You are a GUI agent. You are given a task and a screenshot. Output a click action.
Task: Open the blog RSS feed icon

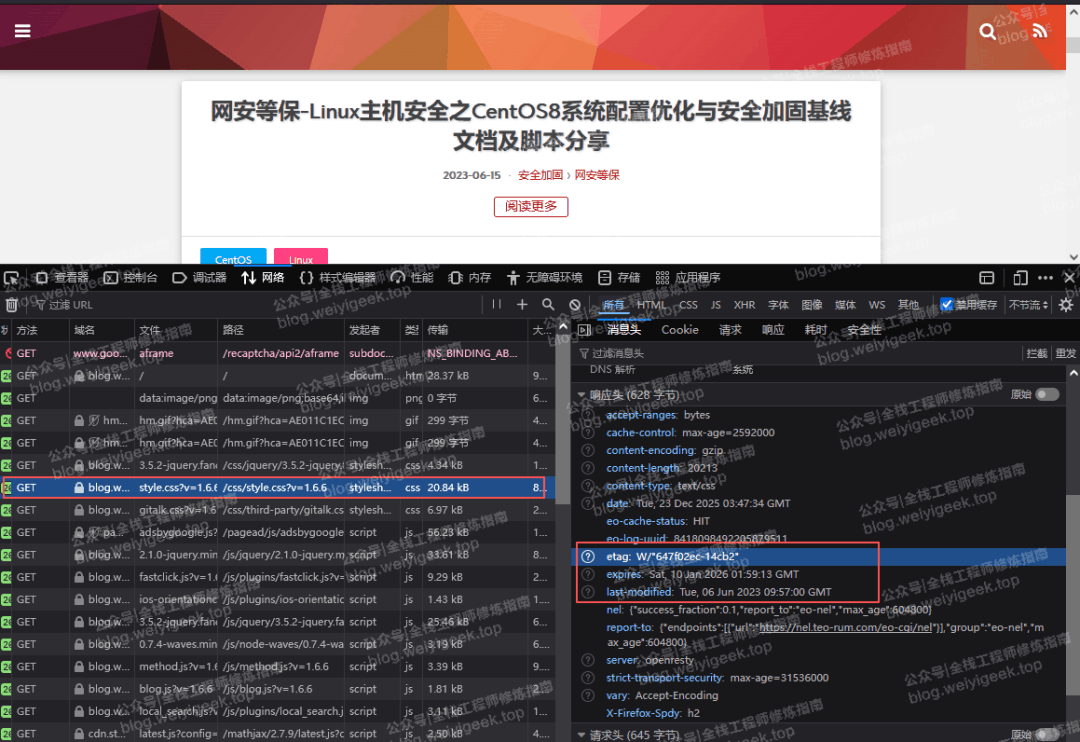point(1040,32)
